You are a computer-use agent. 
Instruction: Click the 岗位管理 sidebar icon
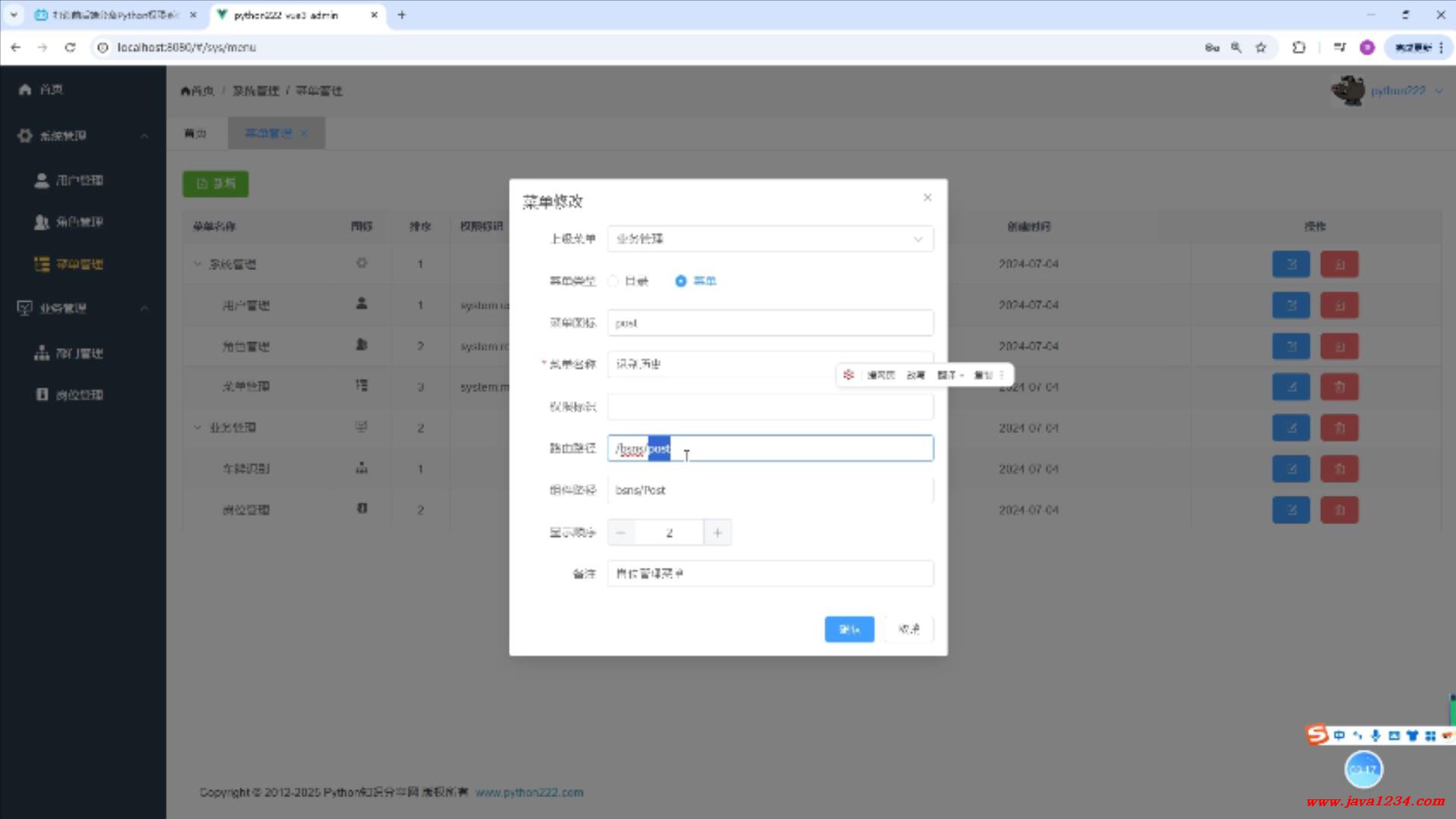42,394
